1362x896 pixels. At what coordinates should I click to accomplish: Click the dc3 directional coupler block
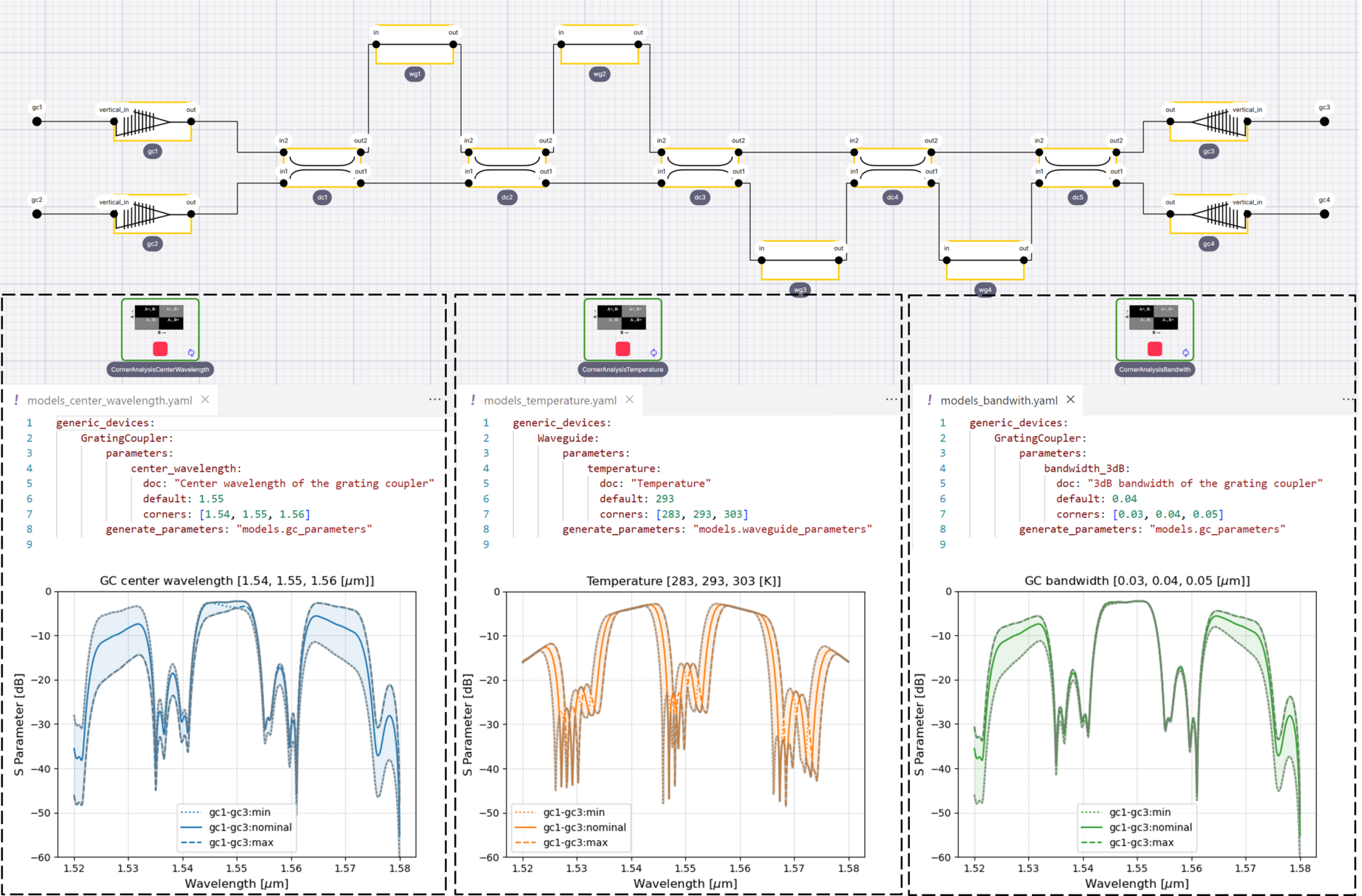[699, 168]
